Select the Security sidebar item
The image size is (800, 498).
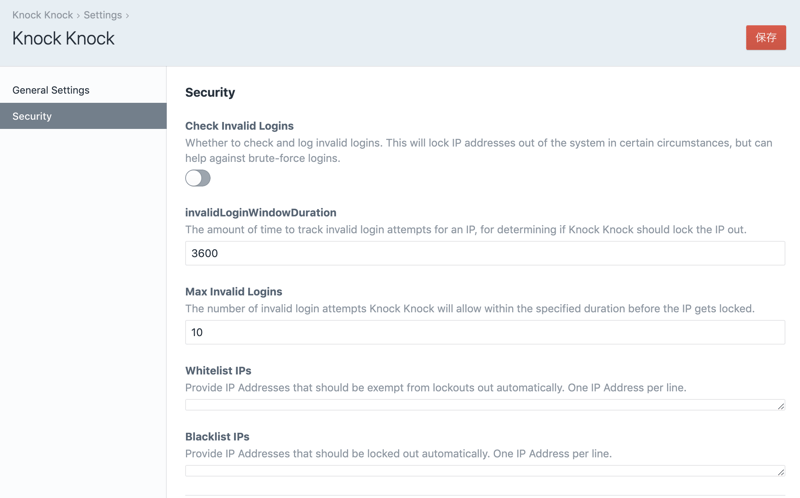tap(32, 116)
